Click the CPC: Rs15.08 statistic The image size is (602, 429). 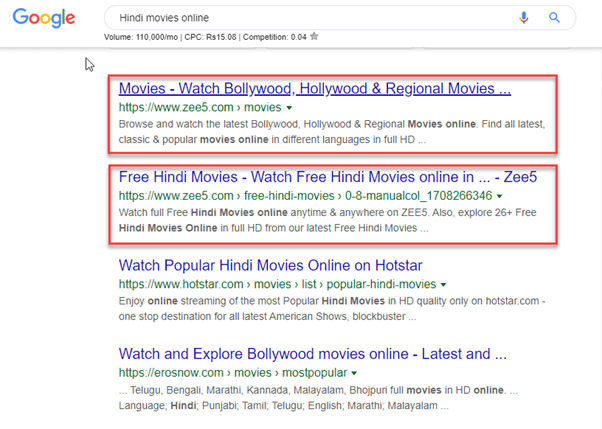[210, 37]
